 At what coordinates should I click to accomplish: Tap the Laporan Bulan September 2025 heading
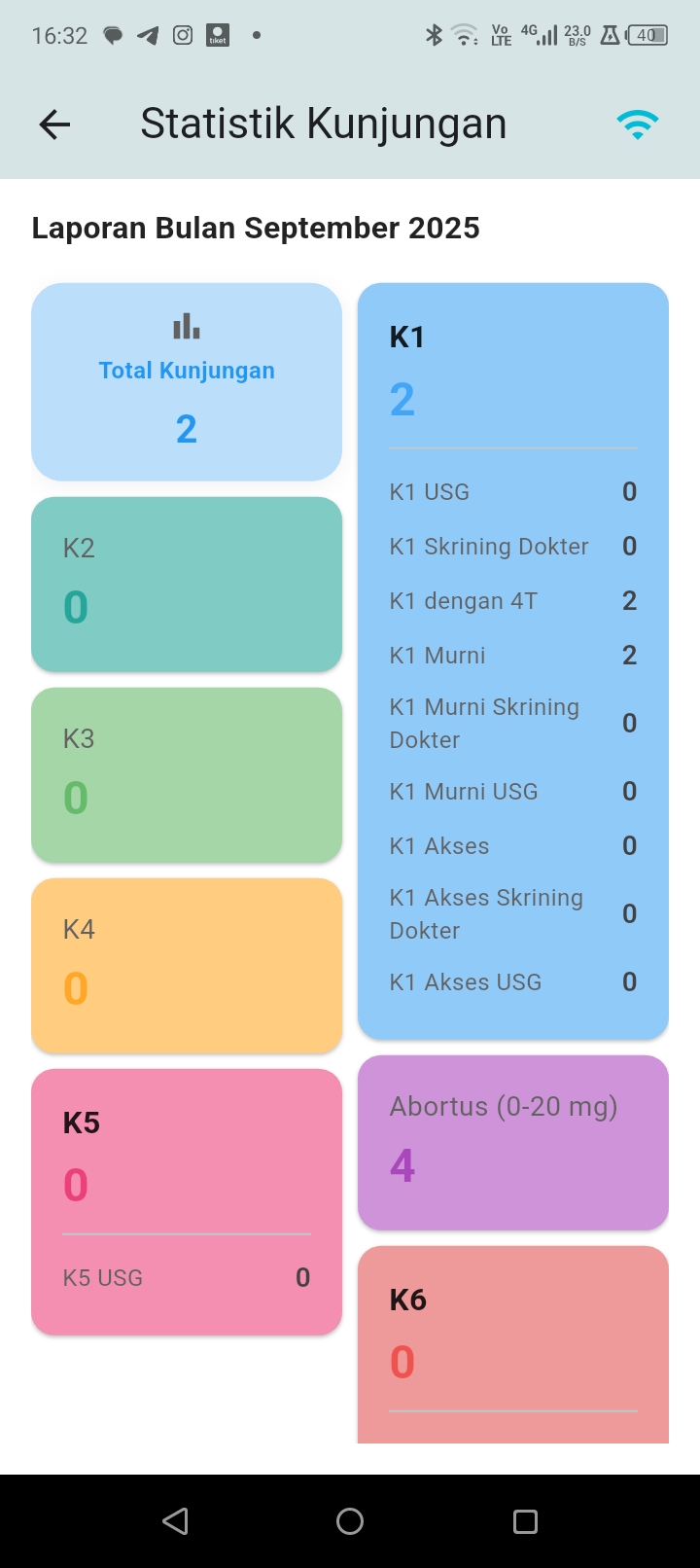(256, 229)
